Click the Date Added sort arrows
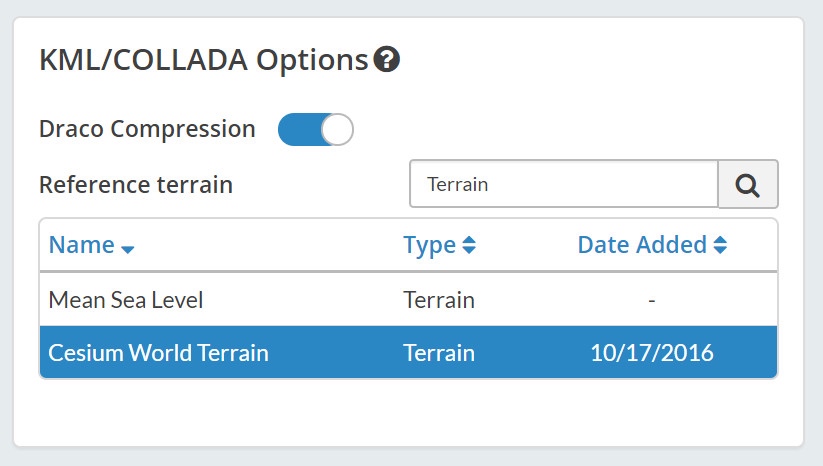Screen dimensions: 823x466 click(720, 246)
